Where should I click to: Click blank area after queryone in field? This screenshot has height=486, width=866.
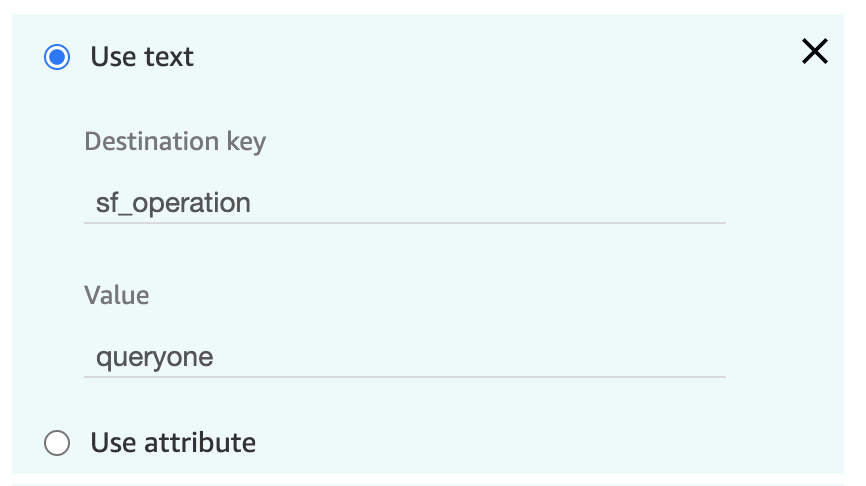coord(469,357)
